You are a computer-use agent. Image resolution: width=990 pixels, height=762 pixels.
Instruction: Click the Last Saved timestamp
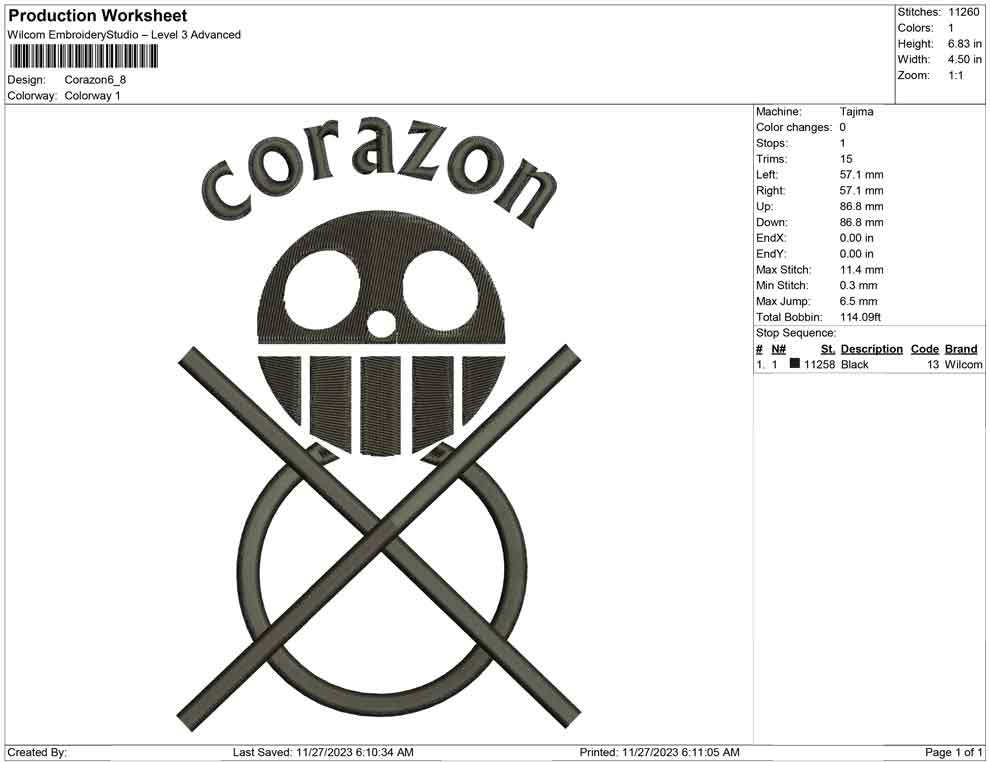(x=323, y=752)
